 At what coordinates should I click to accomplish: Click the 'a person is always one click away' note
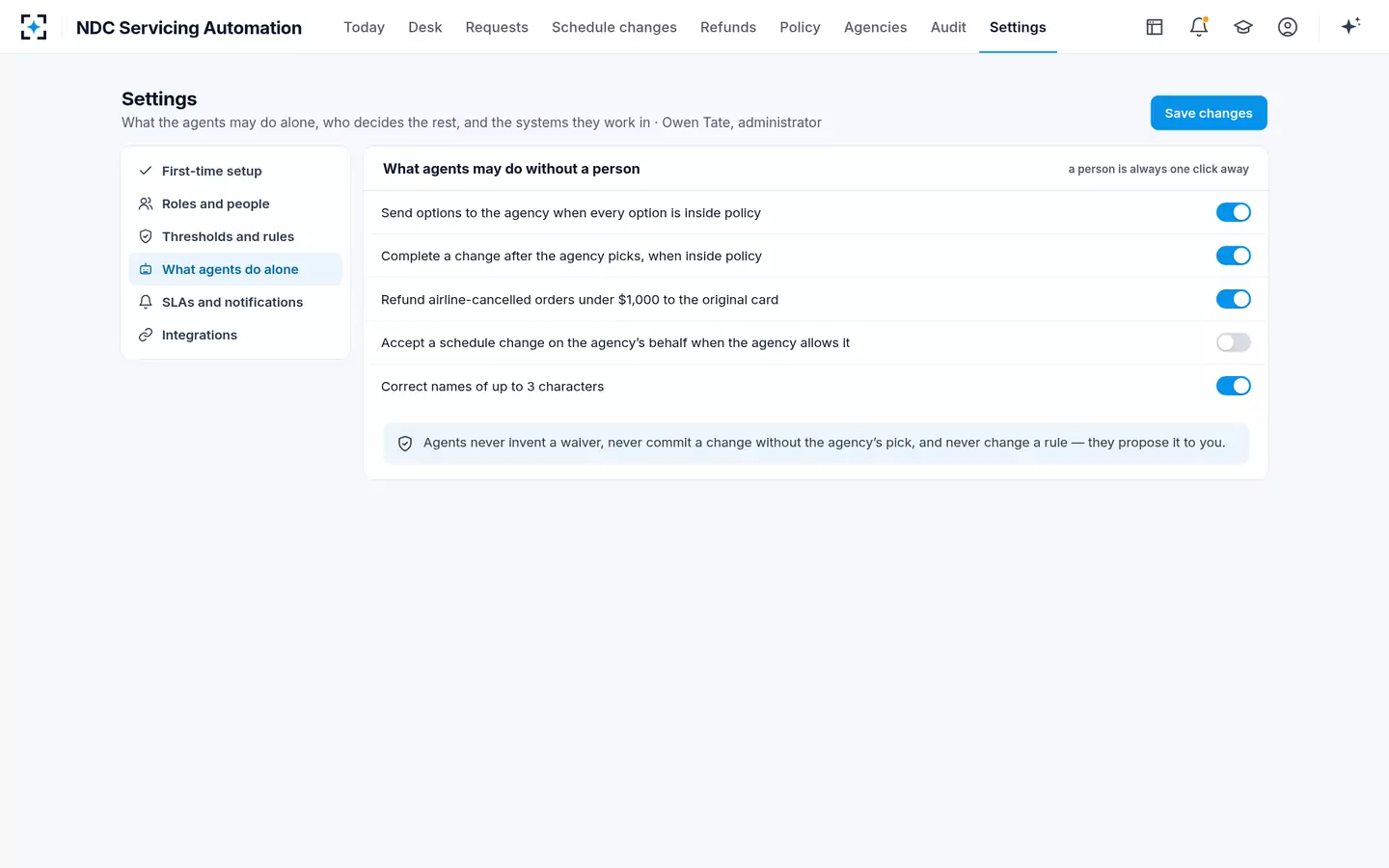click(x=1158, y=169)
